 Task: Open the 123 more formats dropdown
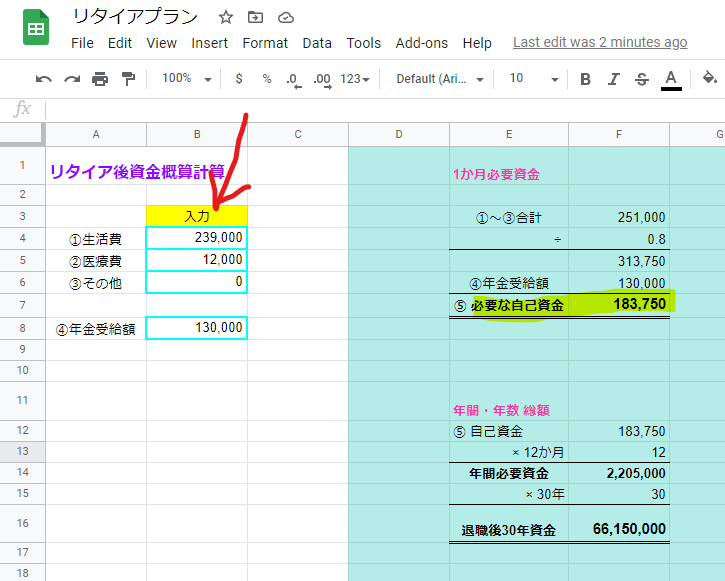click(355, 79)
